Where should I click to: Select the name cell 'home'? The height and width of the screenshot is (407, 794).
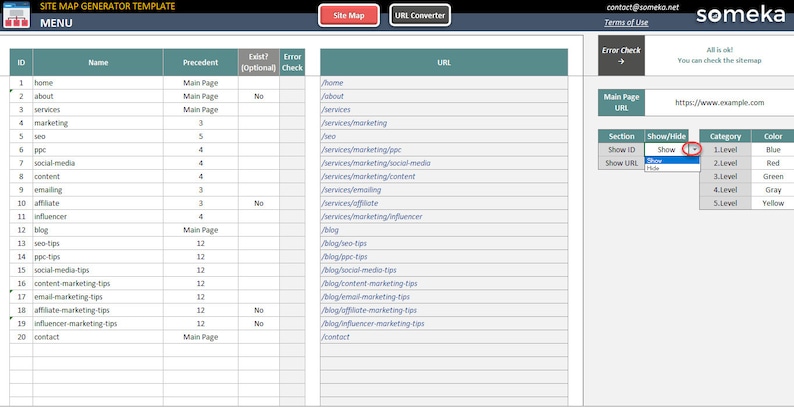(98, 83)
